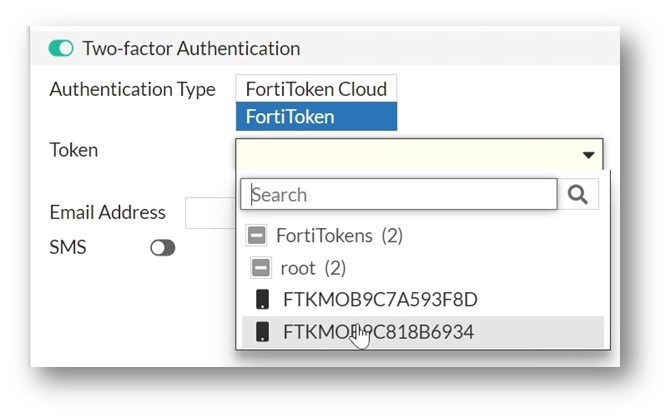
Task: Collapse the FortiTokens (2) group
Action: [x=256, y=235]
